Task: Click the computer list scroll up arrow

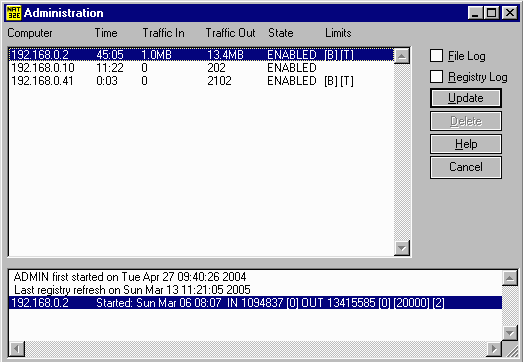Action: [x=402, y=56]
